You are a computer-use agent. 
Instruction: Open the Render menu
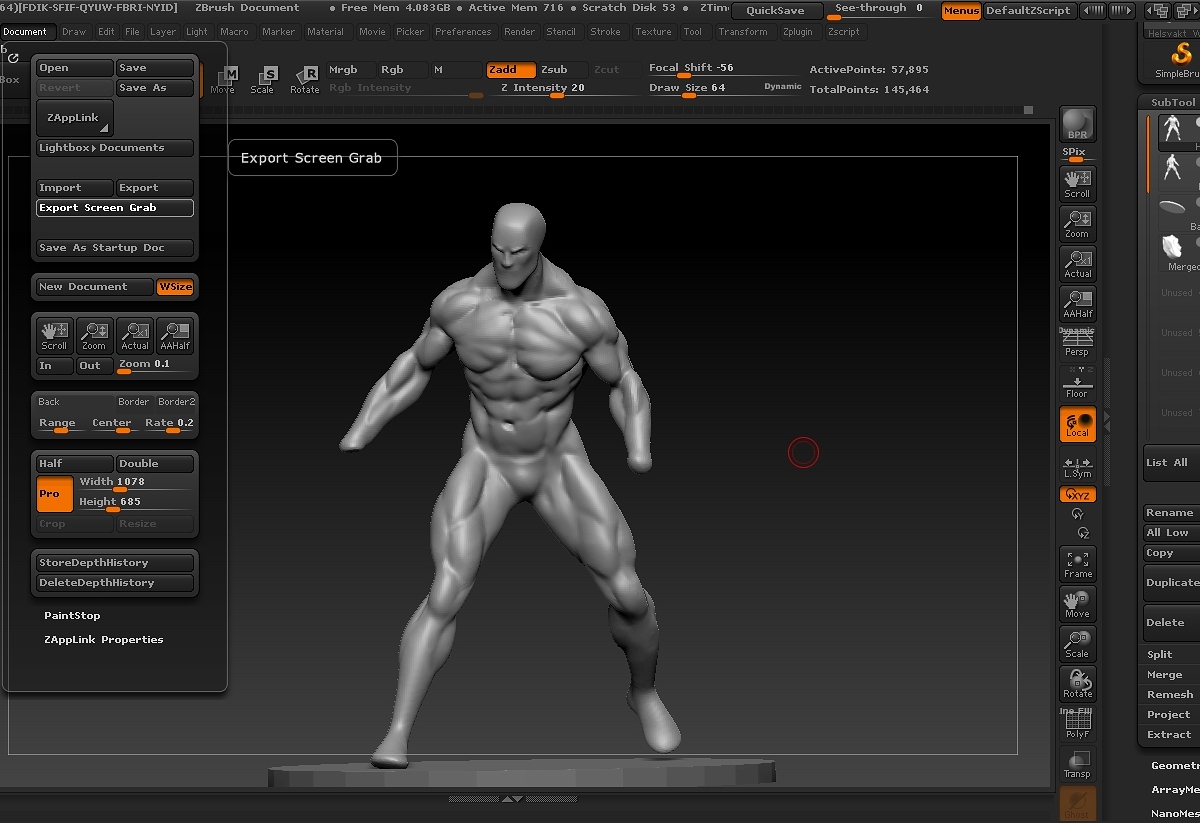519,32
